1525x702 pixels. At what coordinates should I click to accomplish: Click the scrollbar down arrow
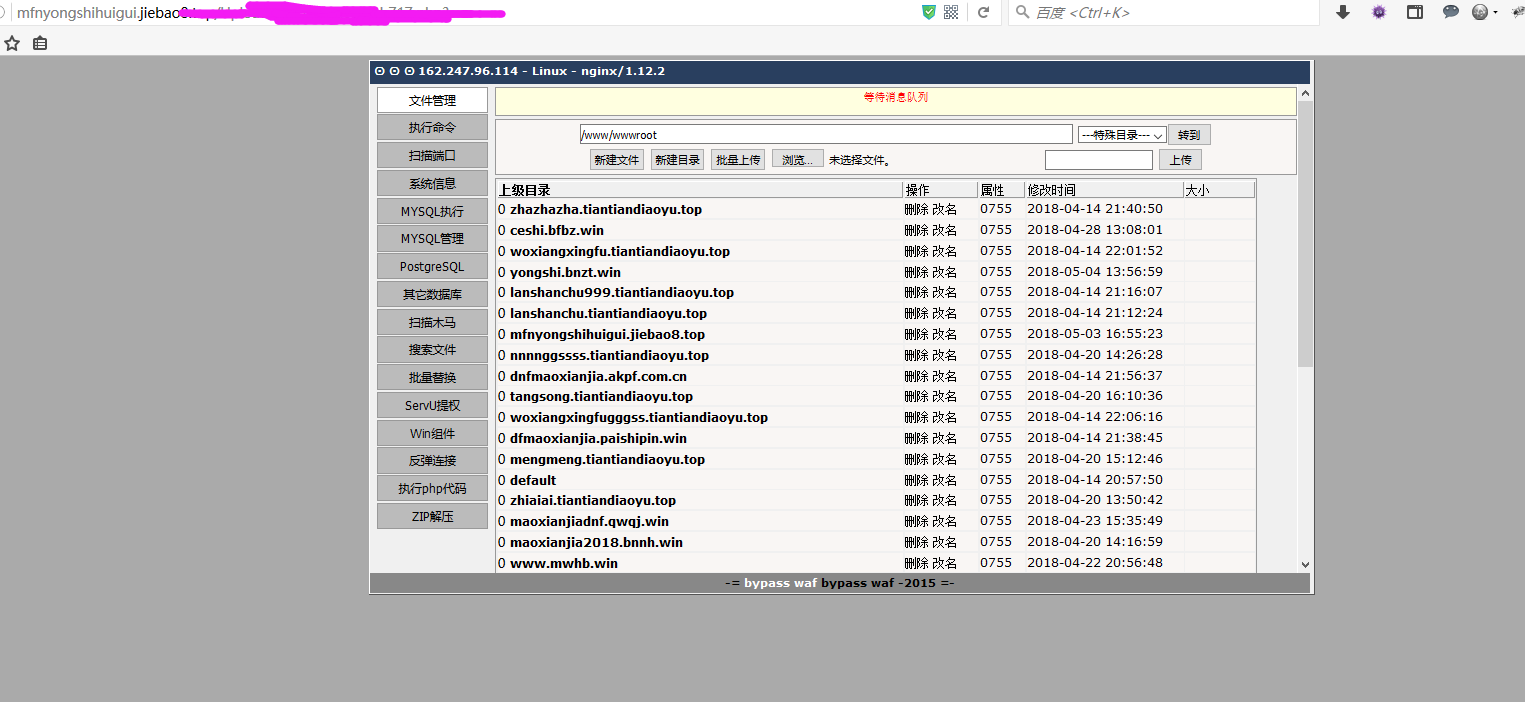click(x=1304, y=565)
